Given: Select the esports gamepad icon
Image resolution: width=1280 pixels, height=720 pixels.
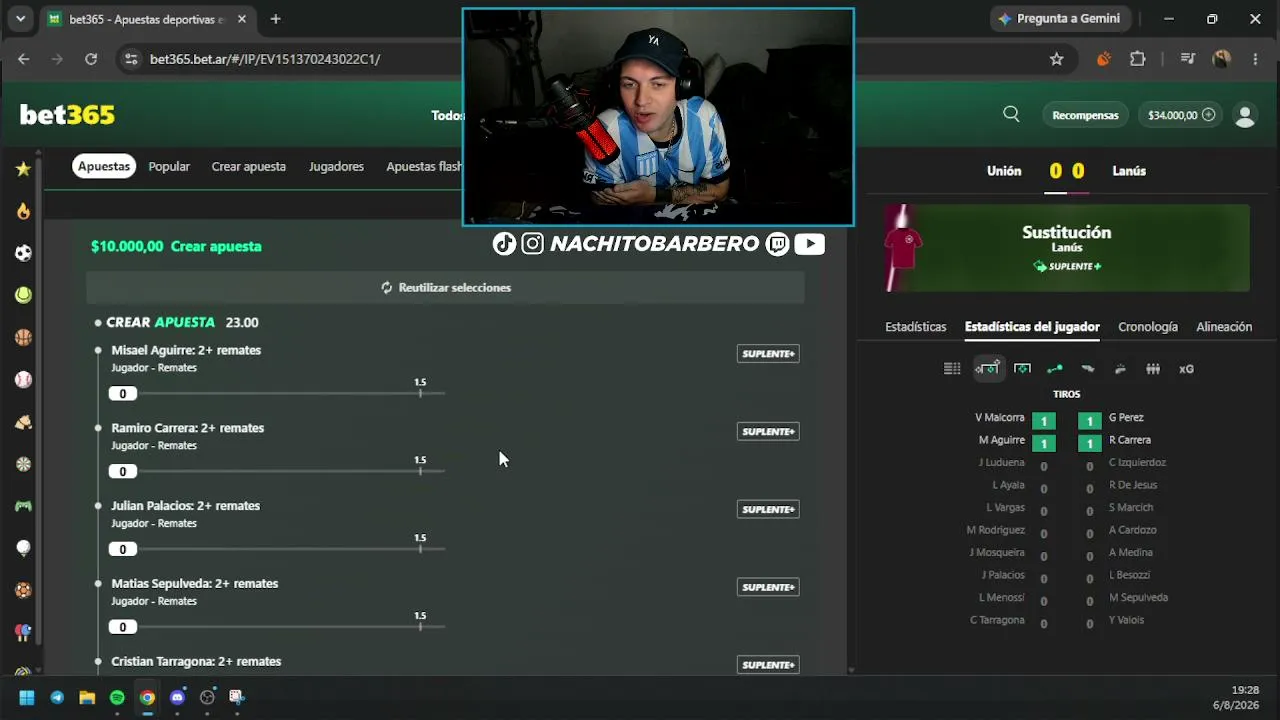Looking at the screenshot, I should (x=23, y=506).
